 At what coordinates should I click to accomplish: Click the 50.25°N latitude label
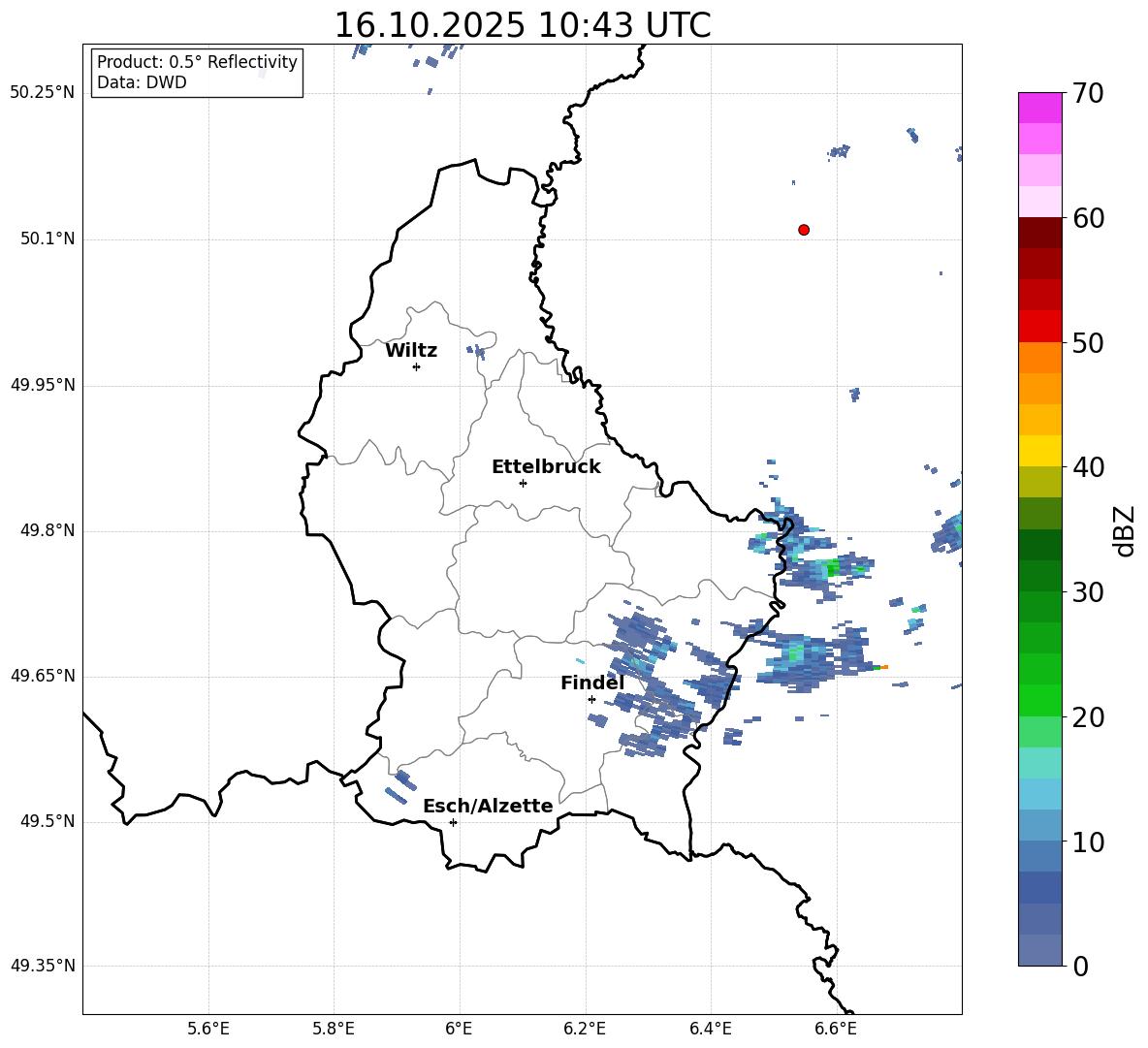coord(43,93)
